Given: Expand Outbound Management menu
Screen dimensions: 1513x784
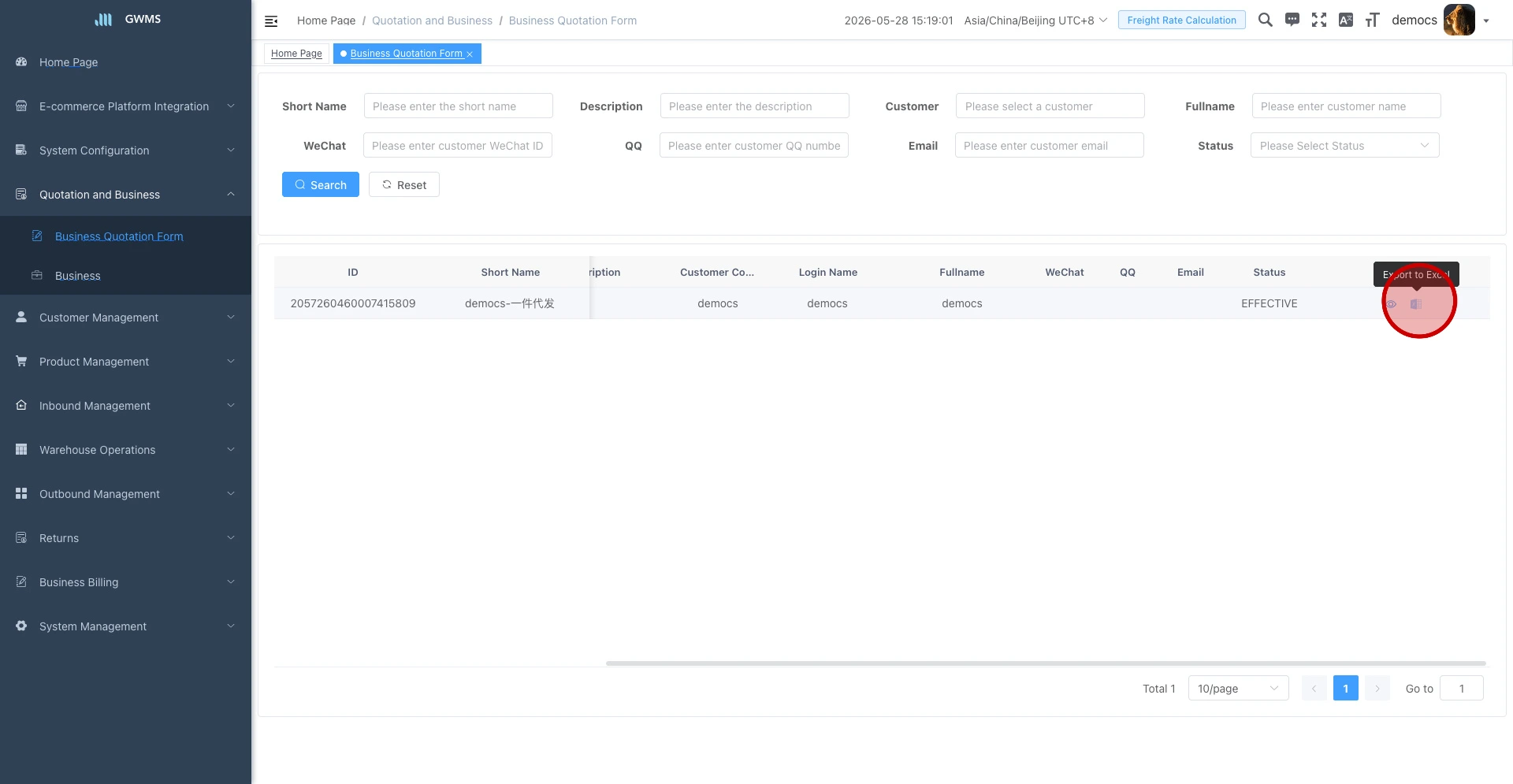Looking at the screenshot, I should click(x=126, y=494).
